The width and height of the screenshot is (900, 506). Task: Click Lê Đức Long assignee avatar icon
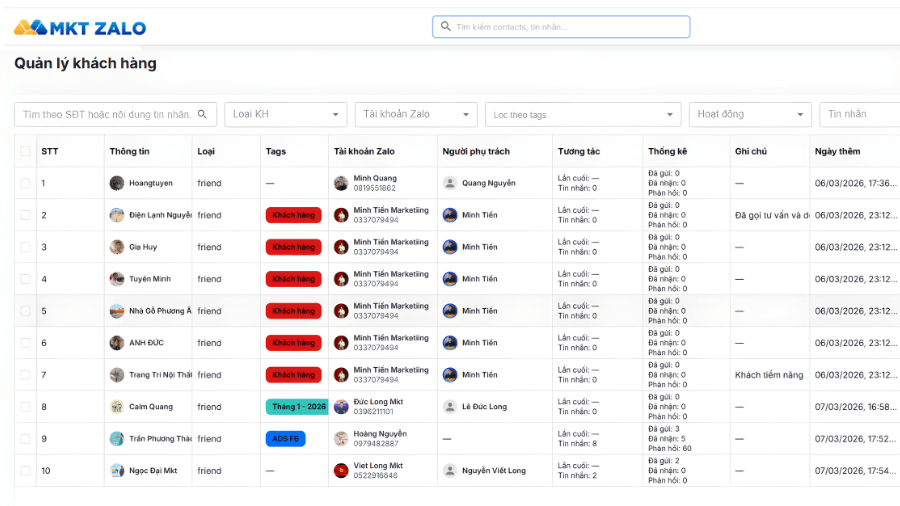coord(450,407)
